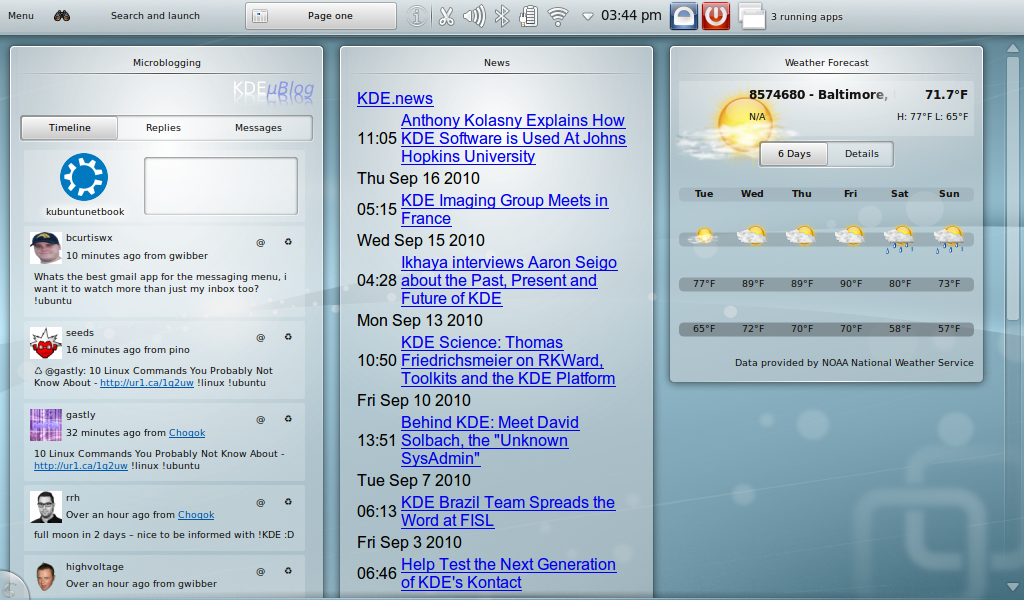
Task: Click the Bluetooth tray icon
Action: point(502,16)
